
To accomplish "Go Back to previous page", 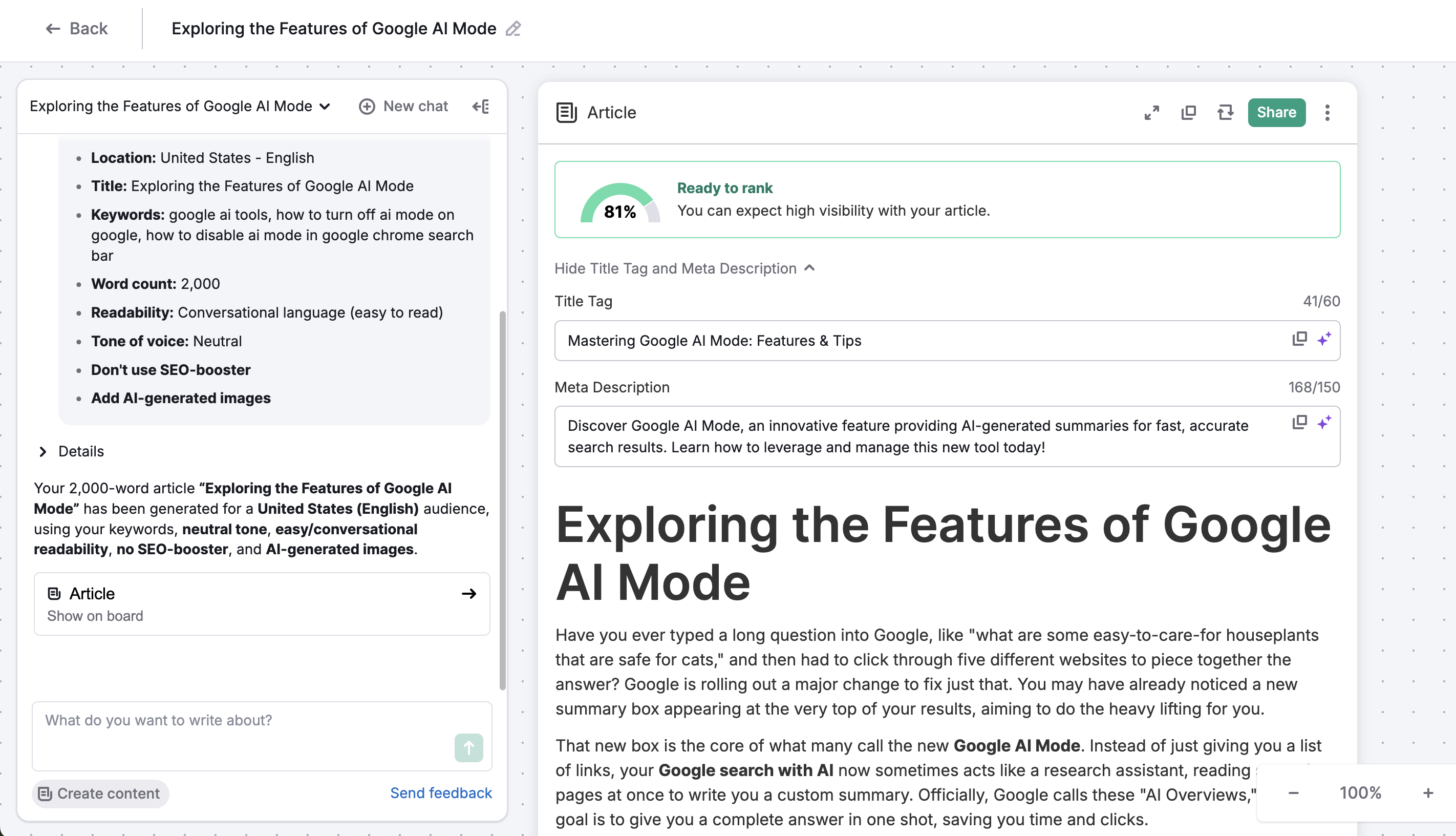I will (x=77, y=29).
